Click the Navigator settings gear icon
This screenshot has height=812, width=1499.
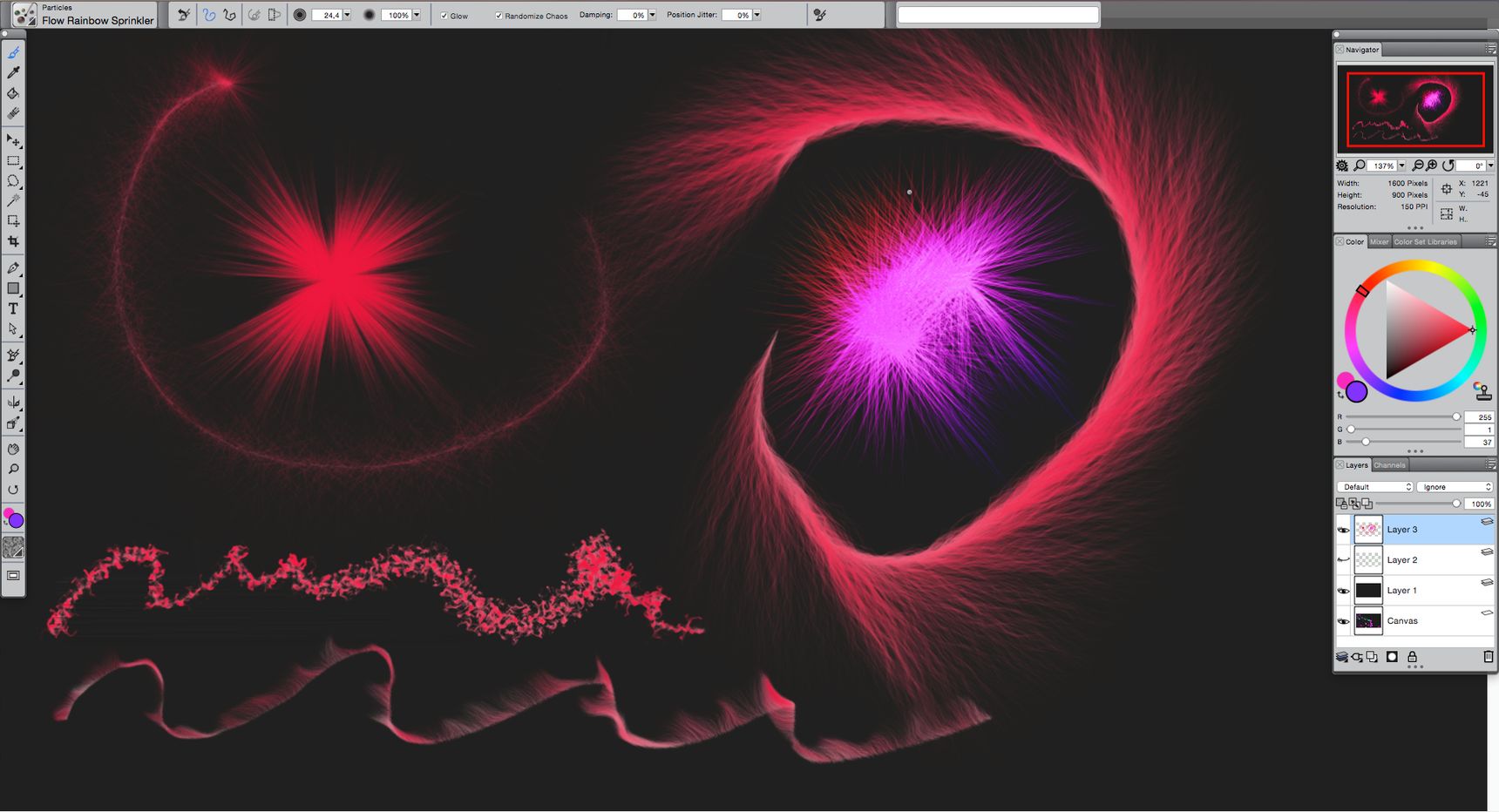click(x=1342, y=166)
